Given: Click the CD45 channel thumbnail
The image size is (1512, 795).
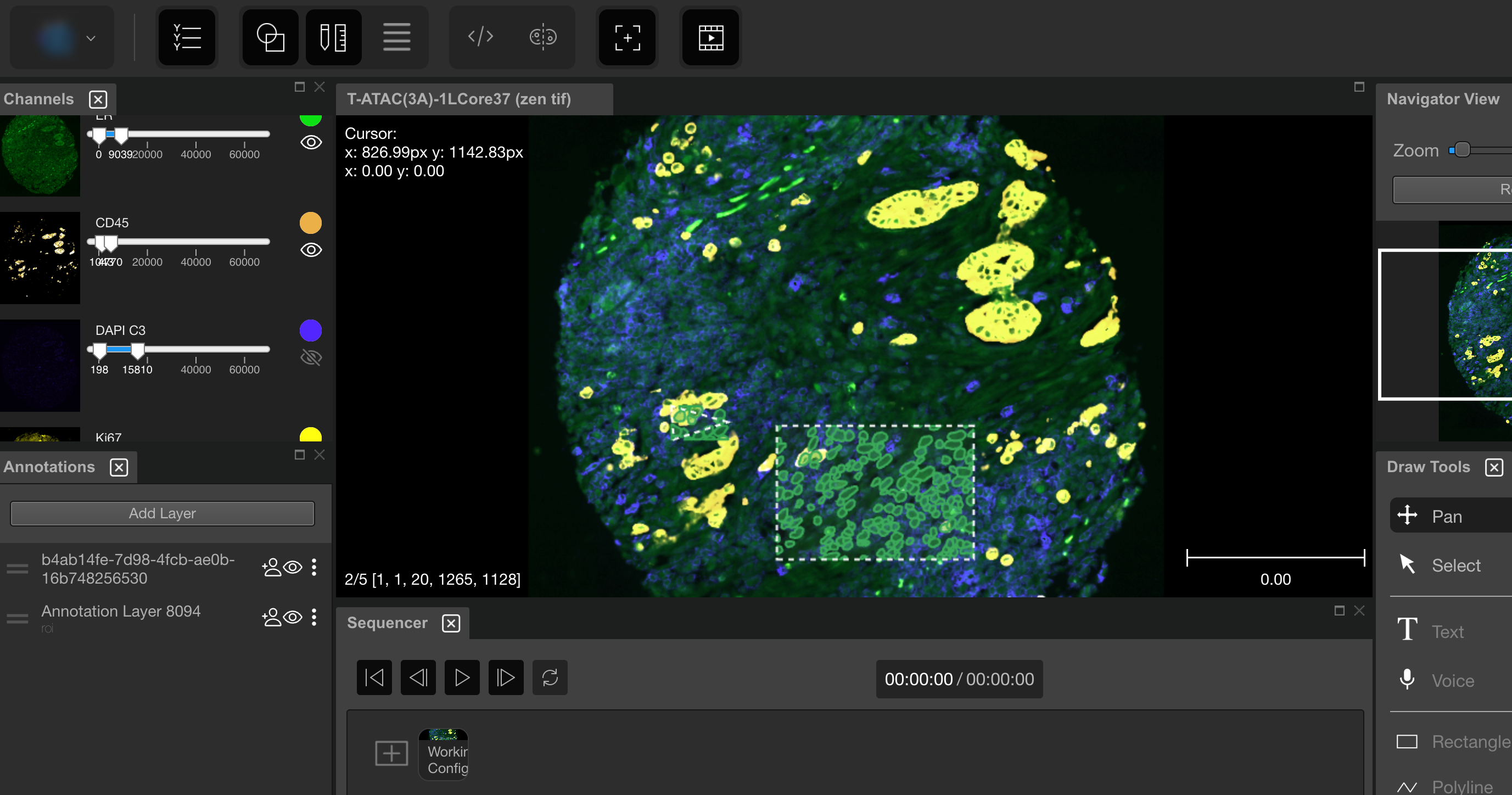Looking at the screenshot, I should click(x=40, y=257).
